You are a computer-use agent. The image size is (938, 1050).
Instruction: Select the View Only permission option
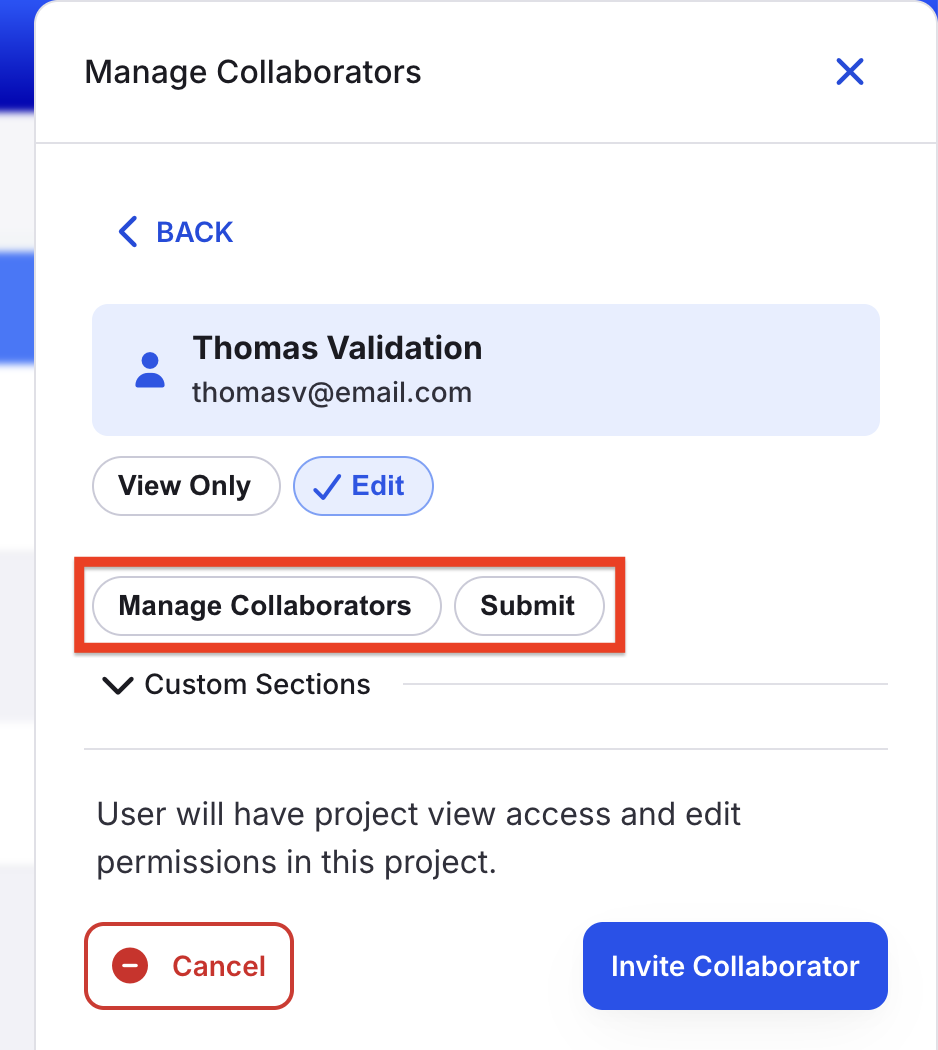(185, 485)
